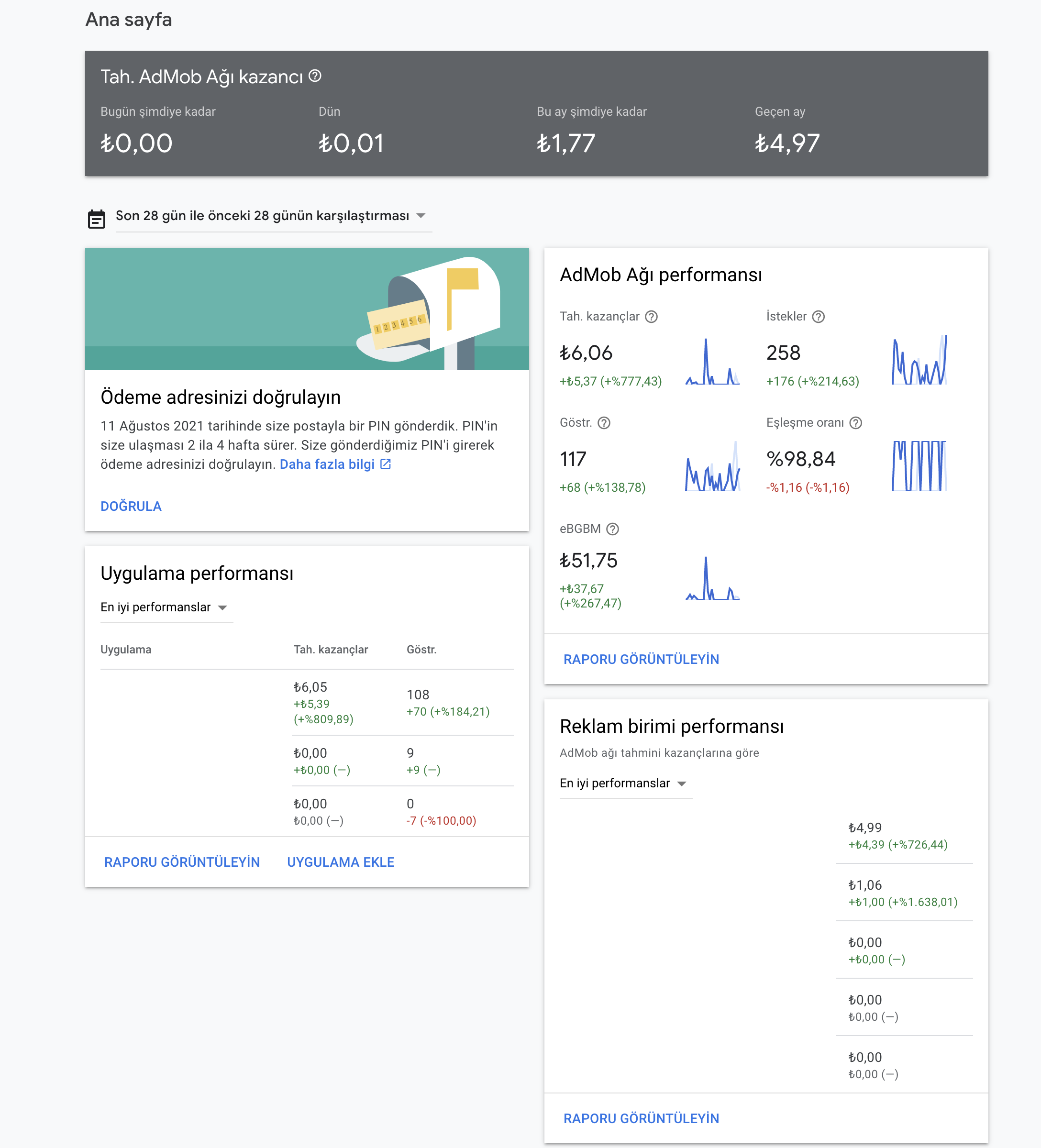This screenshot has width=1041, height=1148.
Task: Click the +176 (+%214,63) requests change
Action: pos(813,382)
